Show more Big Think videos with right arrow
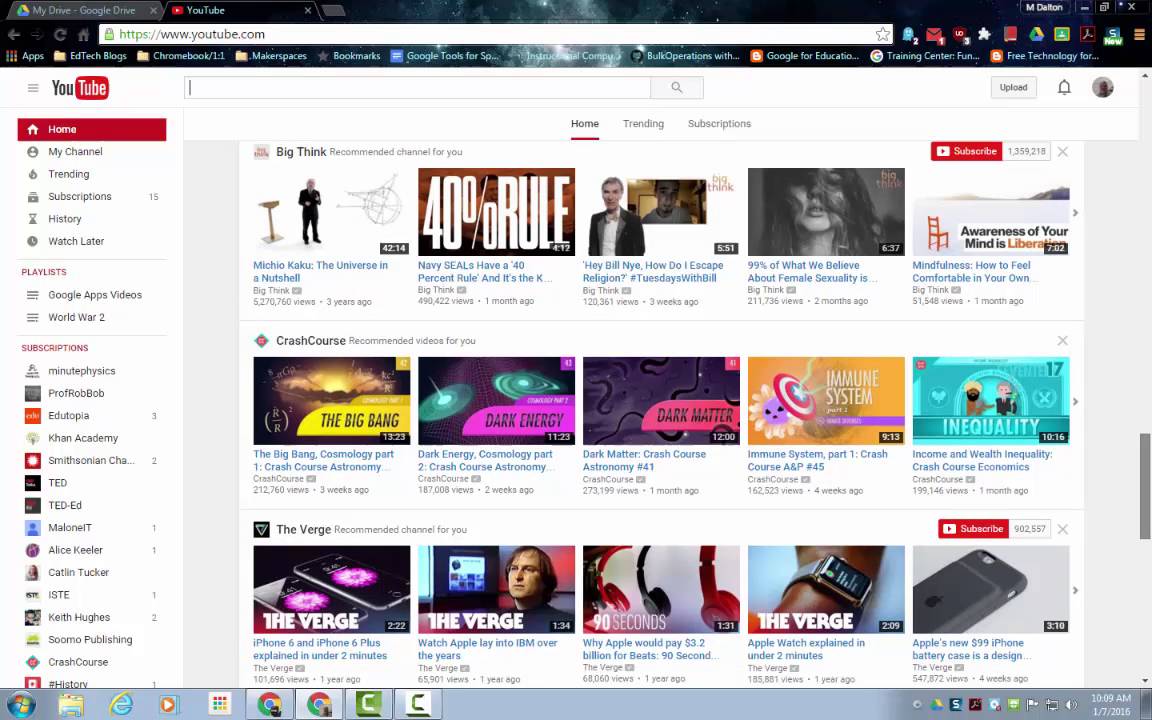Viewport: 1152px width, 720px height. pyautogui.click(x=1075, y=213)
